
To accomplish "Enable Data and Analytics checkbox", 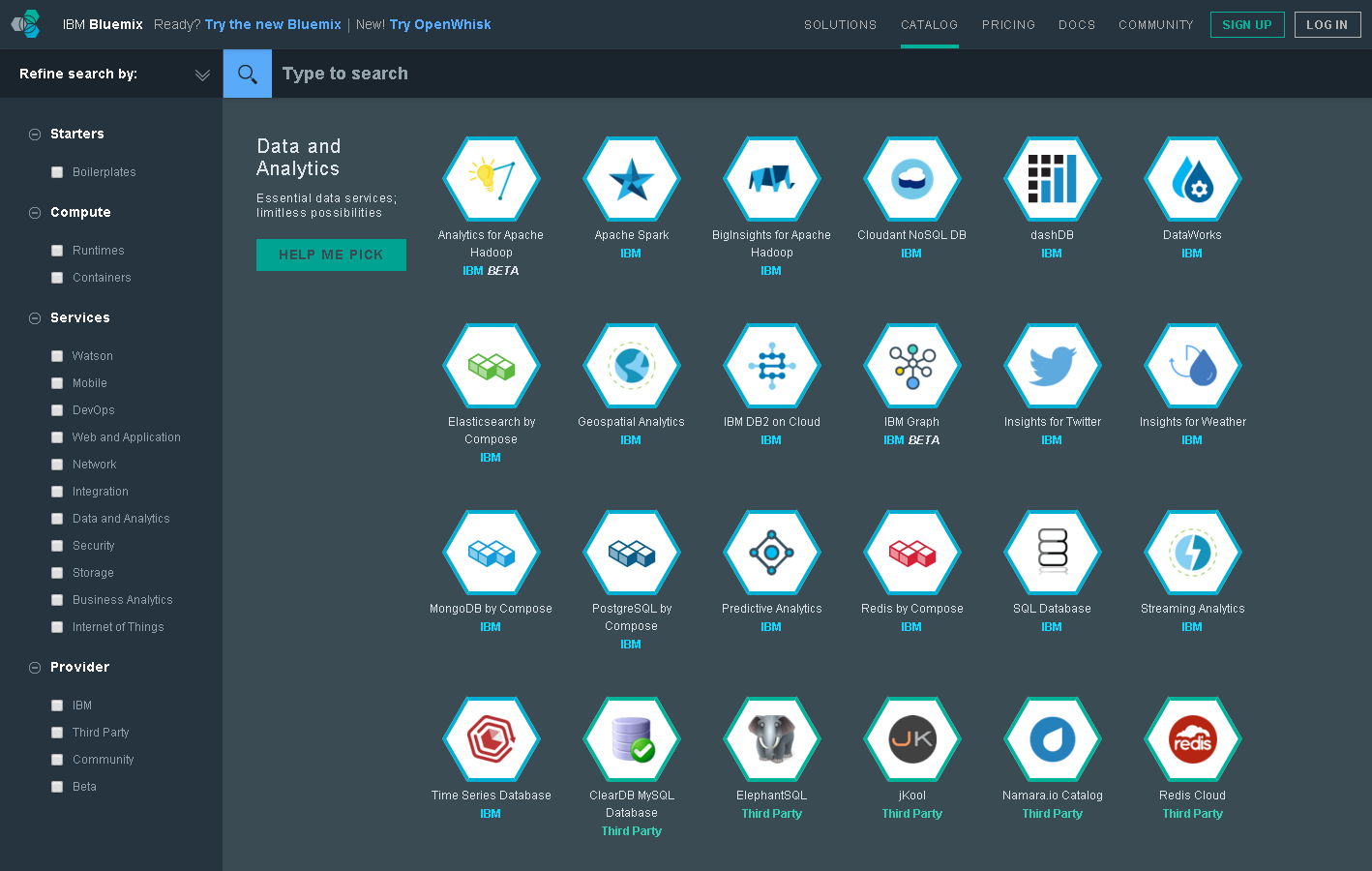I will 57,519.
